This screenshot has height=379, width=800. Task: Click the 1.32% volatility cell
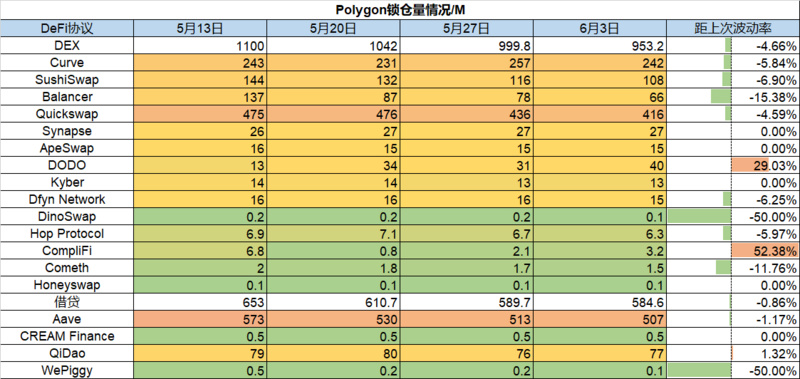734,353
